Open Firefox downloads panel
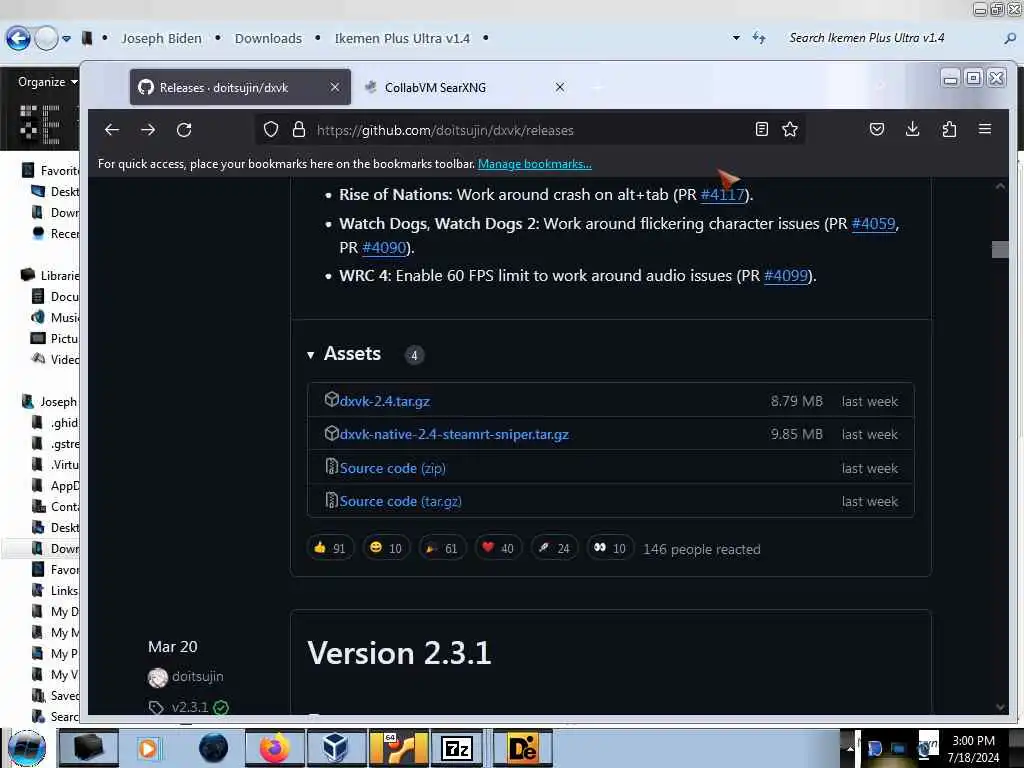This screenshot has height=768, width=1024. tap(913, 129)
